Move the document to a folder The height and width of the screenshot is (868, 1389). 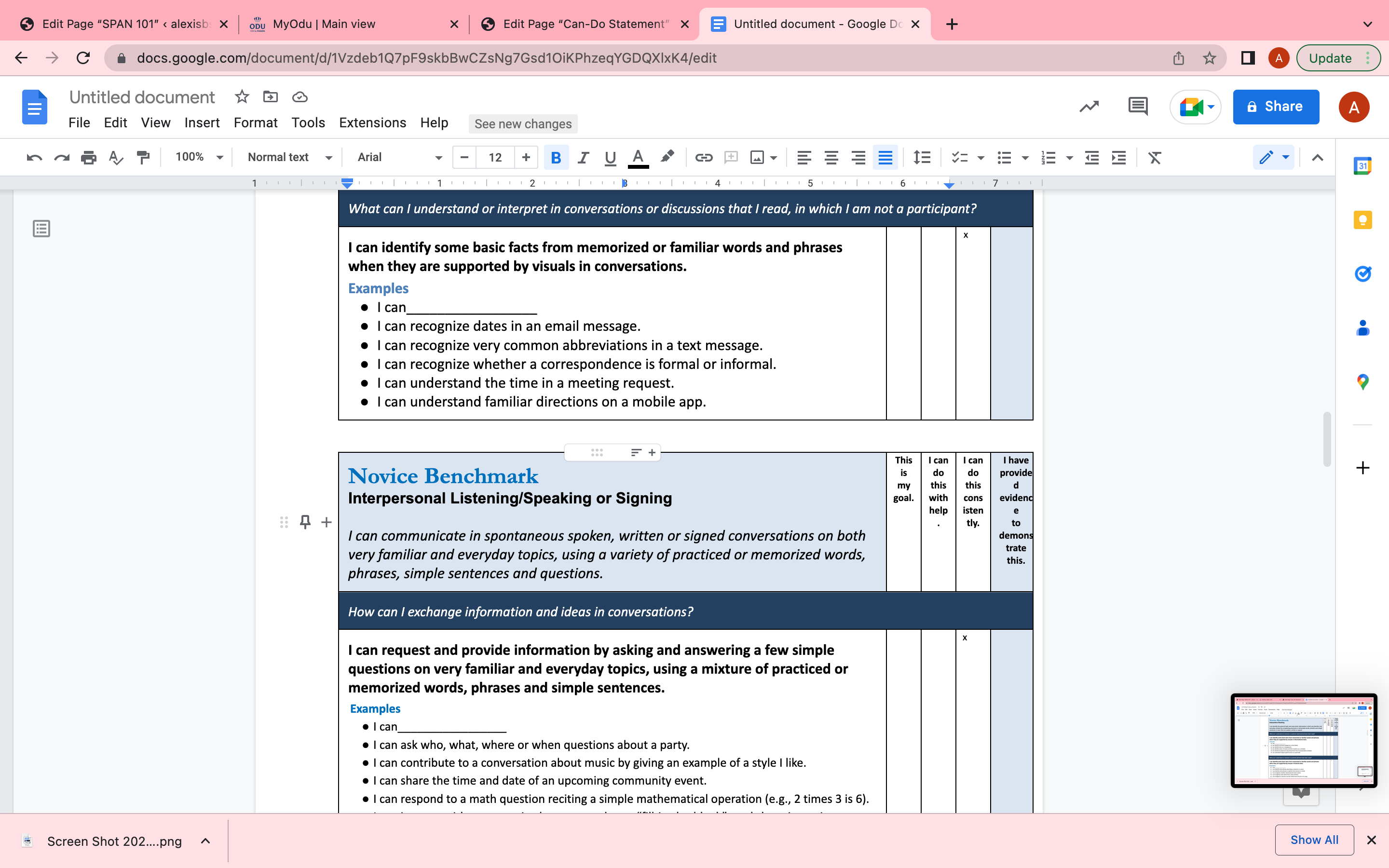(271, 97)
